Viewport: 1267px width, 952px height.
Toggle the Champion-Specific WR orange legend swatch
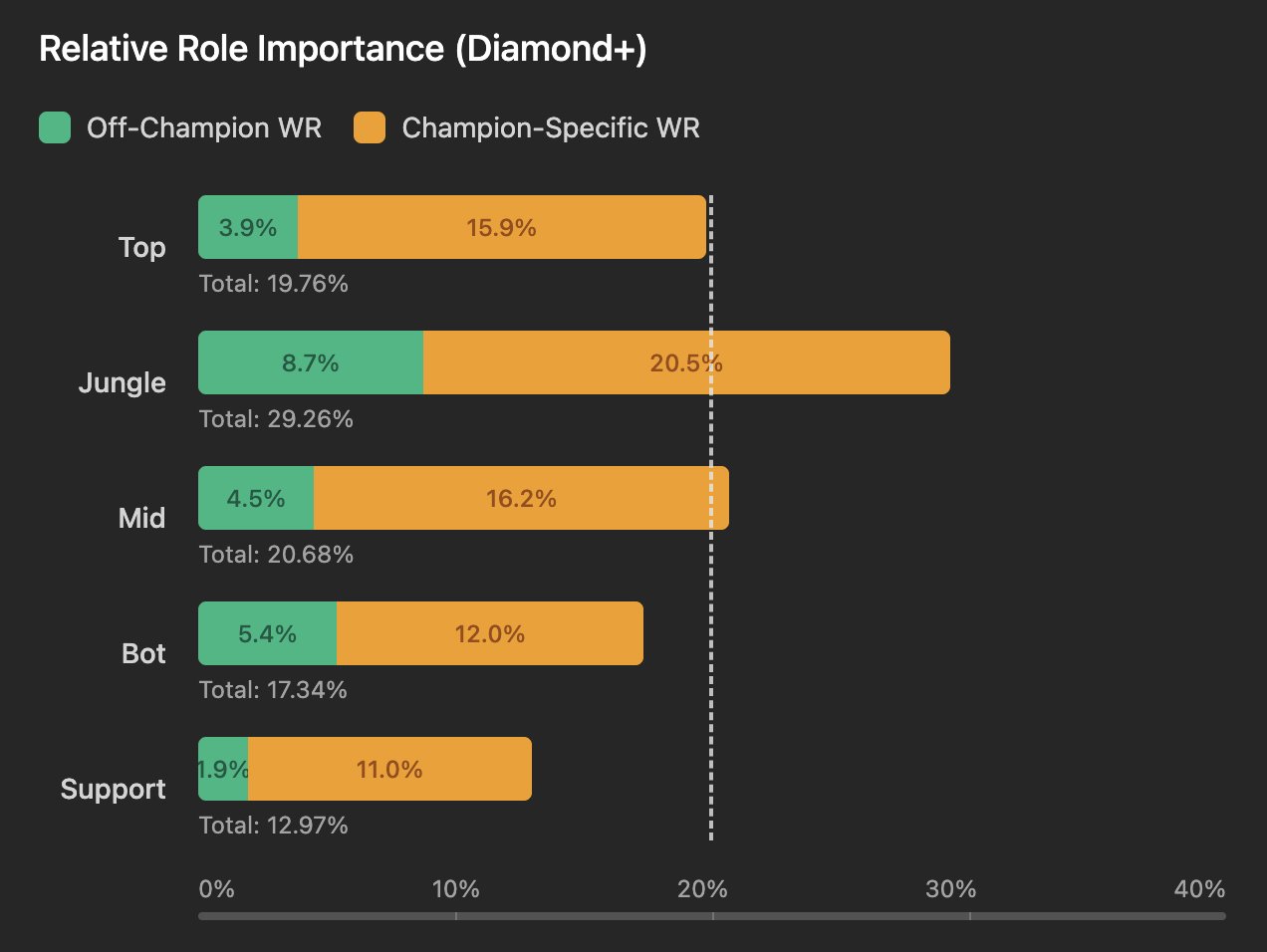tap(370, 127)
